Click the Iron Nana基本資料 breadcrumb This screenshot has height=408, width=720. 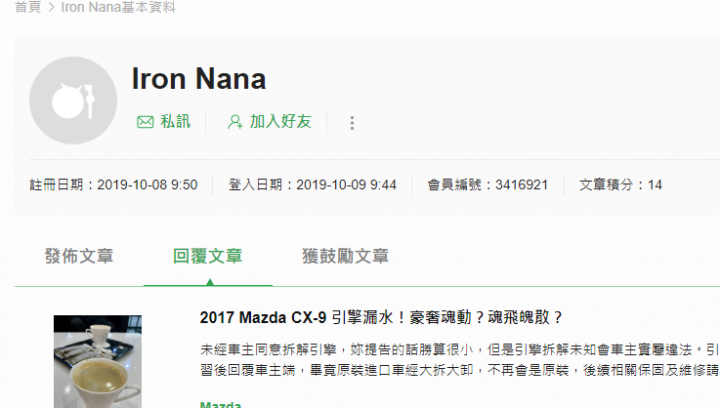click(x=118, y=7)
